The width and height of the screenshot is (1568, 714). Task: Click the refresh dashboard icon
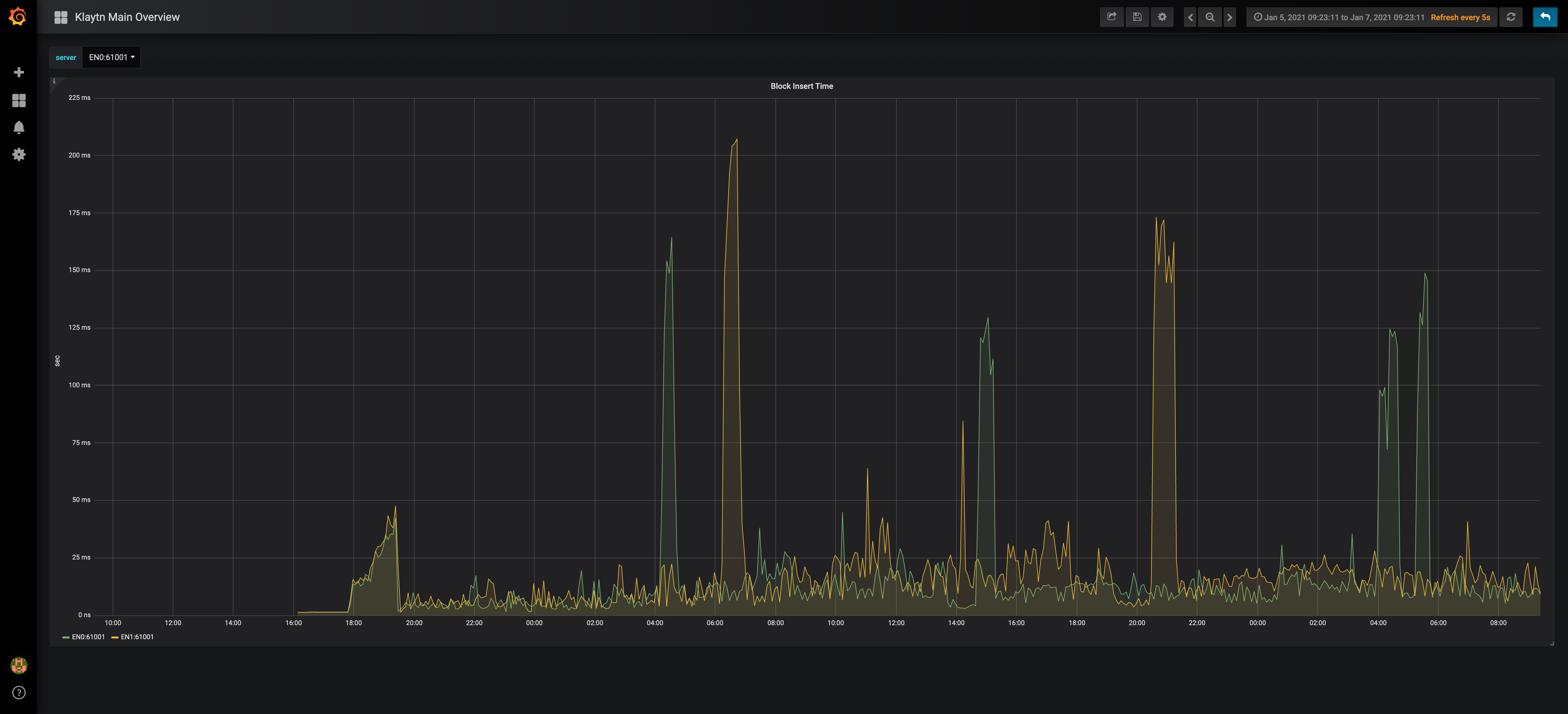pos(1511,17)
